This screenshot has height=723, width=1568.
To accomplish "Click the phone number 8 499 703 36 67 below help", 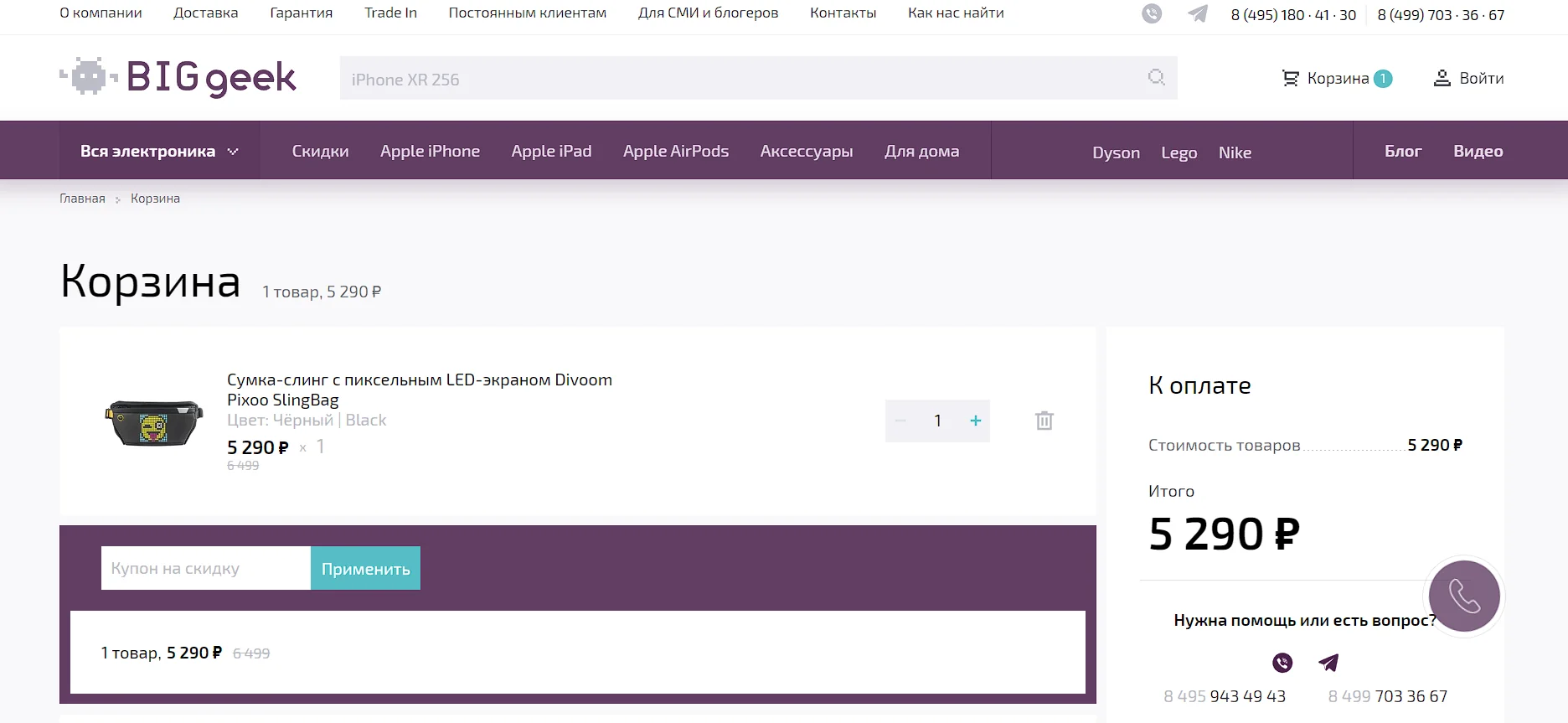I will tap(1388, 696).
